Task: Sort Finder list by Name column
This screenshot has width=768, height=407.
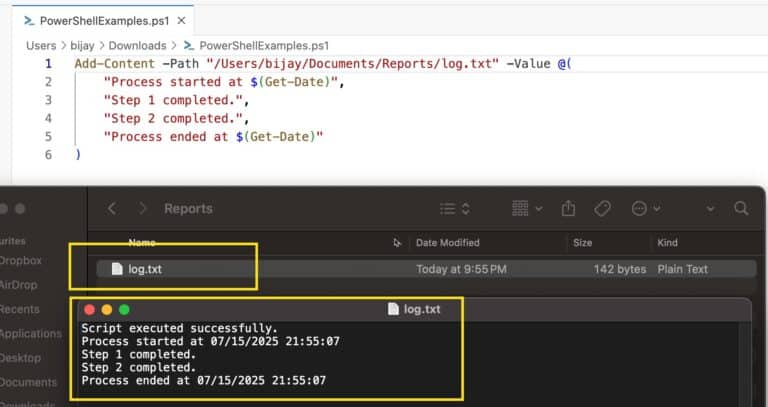Action: pyautogui.click(x=142, y=242)
